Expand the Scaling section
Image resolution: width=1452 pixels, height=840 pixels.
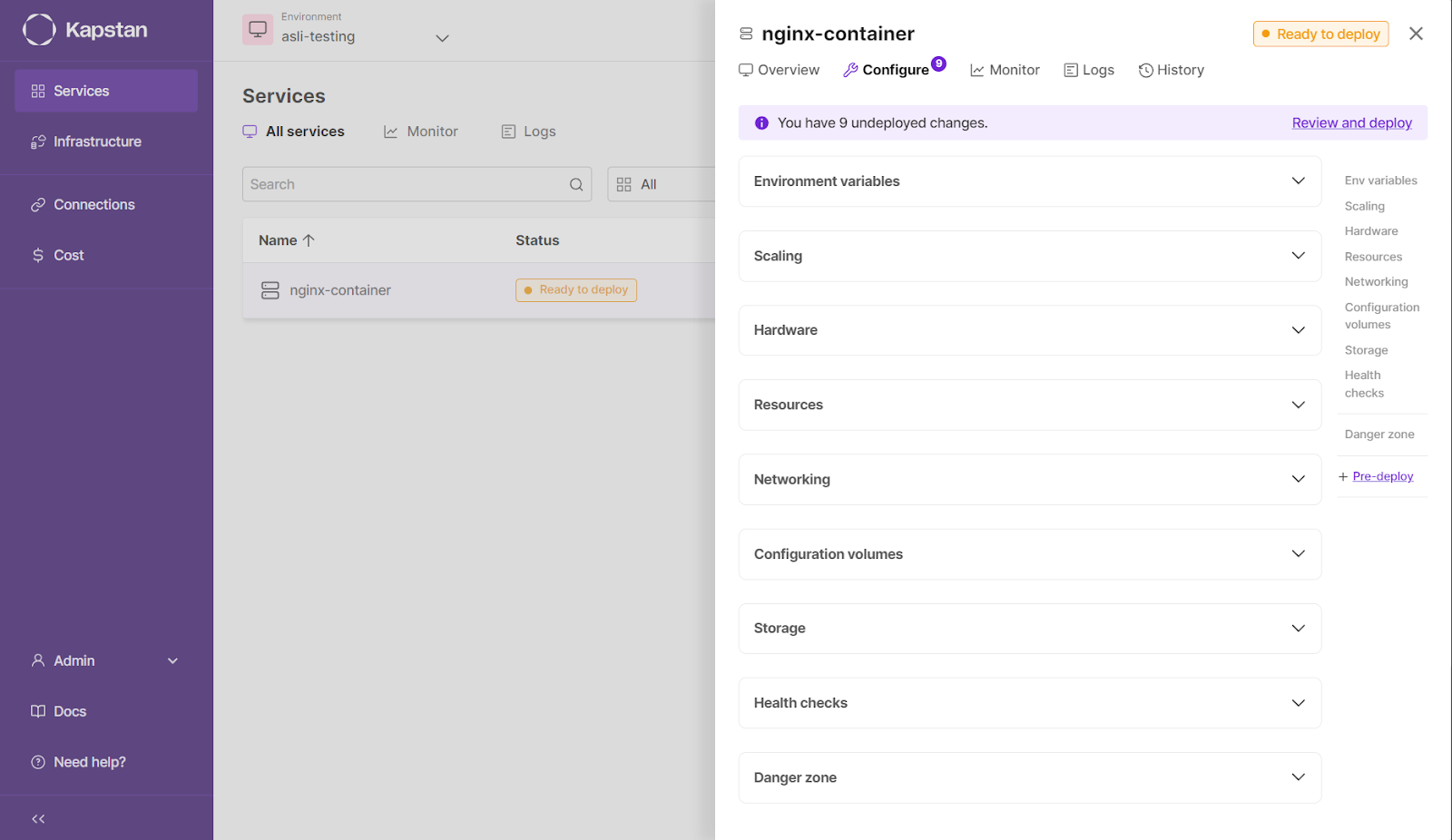coord(1030,256)
